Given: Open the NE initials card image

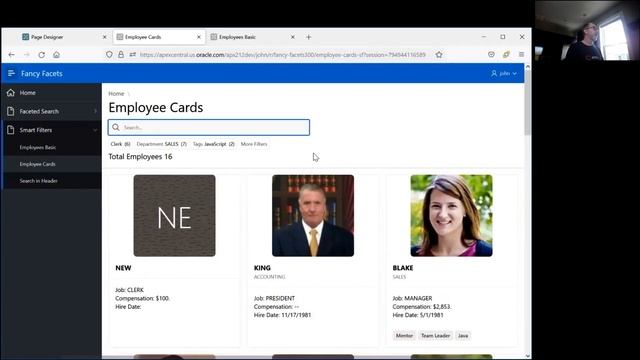Looking at the screenshot, I should (x=174, y=216).
